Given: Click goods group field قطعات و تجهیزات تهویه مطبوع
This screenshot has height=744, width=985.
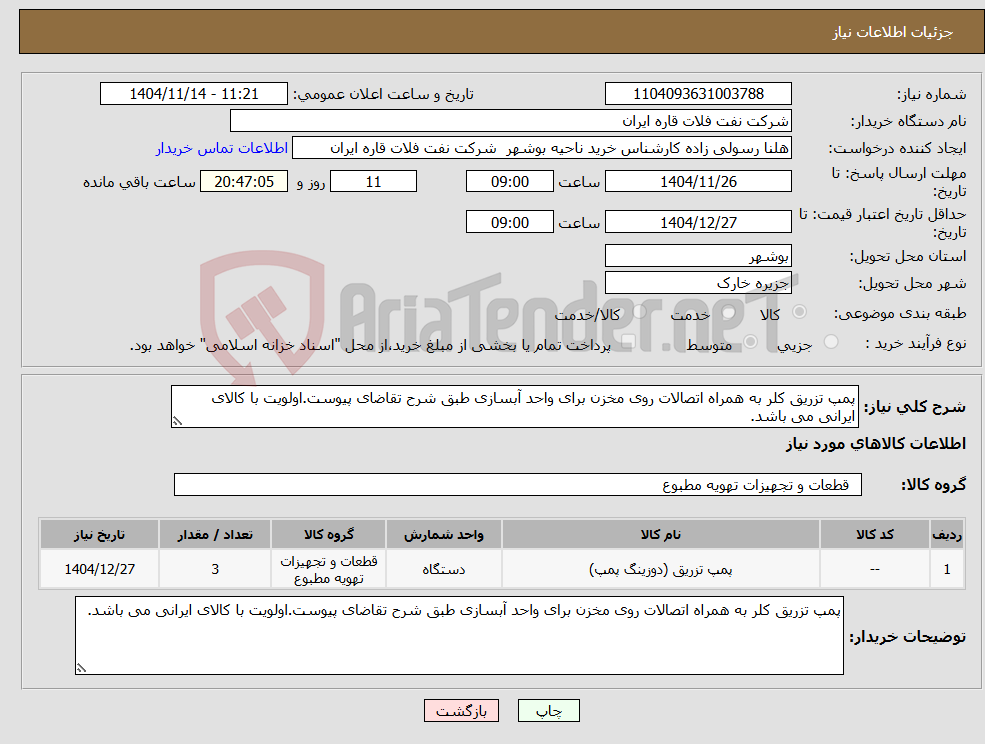Looking at the screenshot, I should point(518,484).
